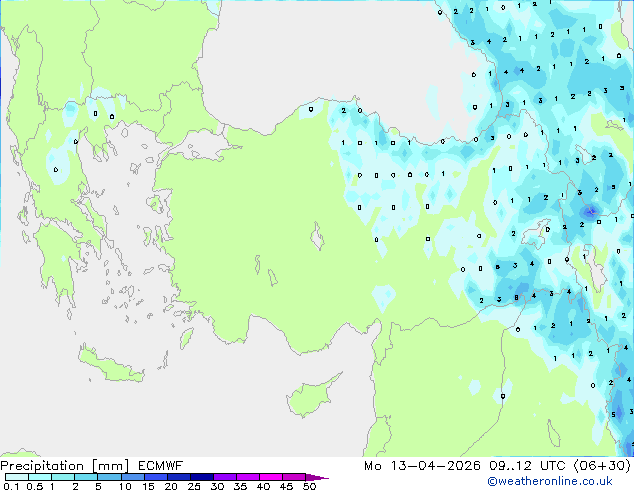This screenshot has width=634, height=490.
Task: Click the 0.1–0.5 mm legend color box
Action: [x=17, y=477]
